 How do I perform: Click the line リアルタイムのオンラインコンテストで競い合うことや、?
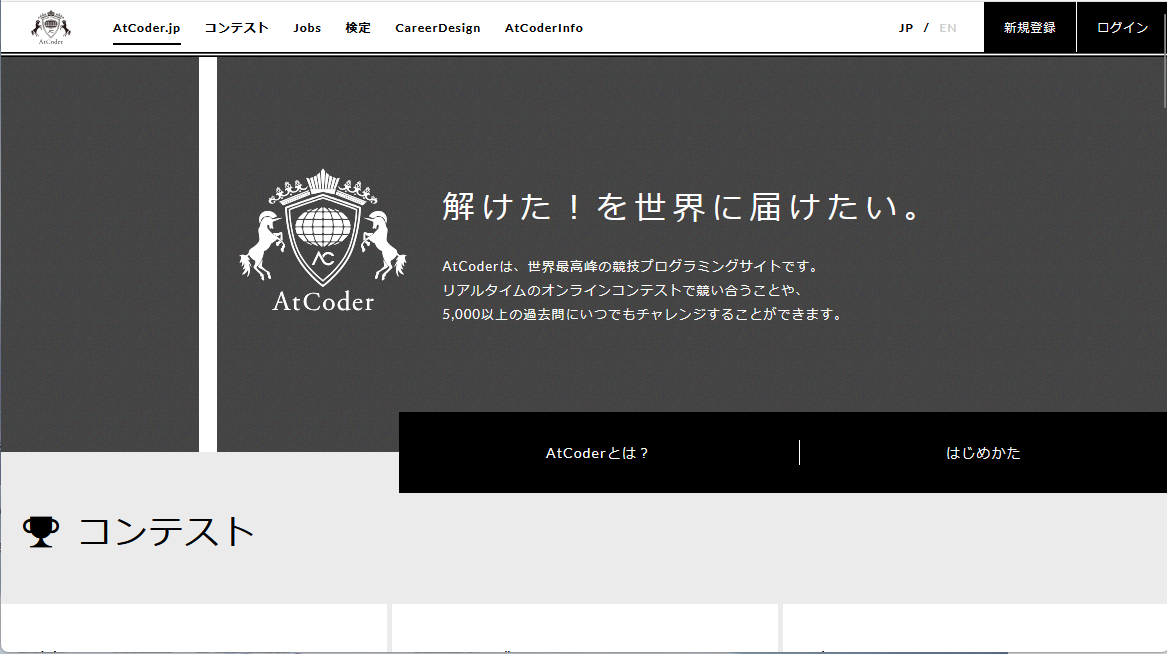click(x=621, y=290)
